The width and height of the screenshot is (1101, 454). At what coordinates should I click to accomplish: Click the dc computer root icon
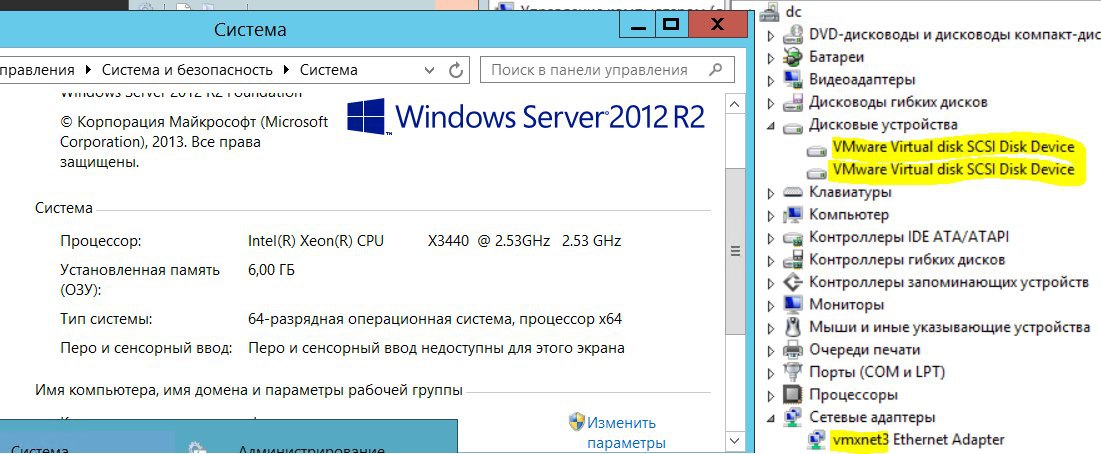coord(770,11)
